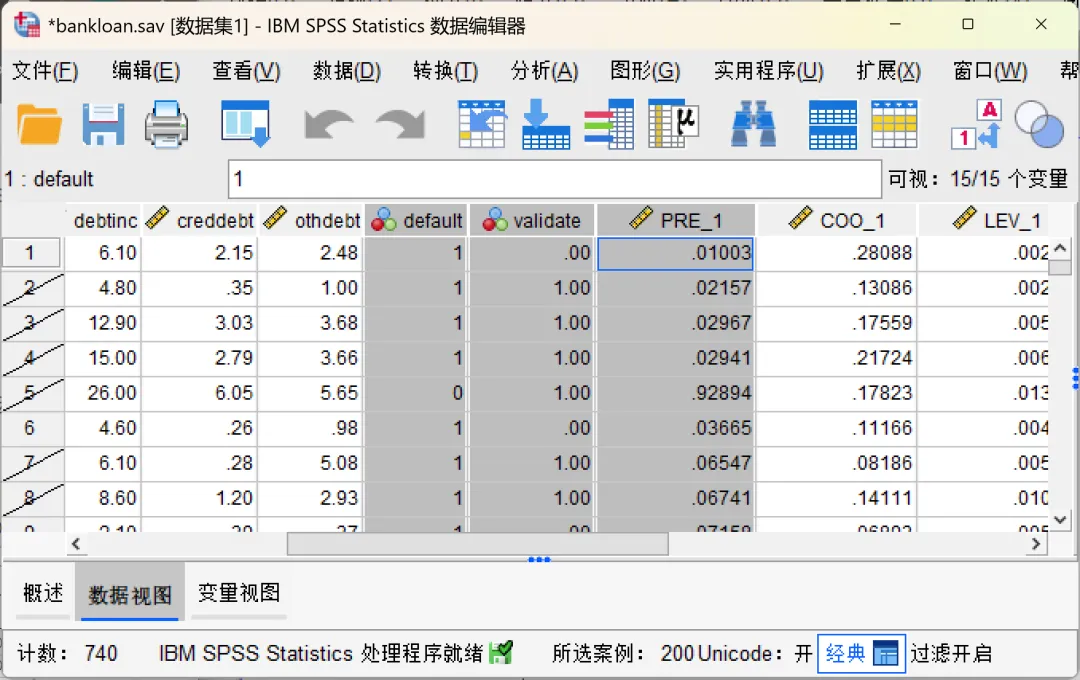
Task: Click the classic view table icon in status bar
Action: (885, 653)
